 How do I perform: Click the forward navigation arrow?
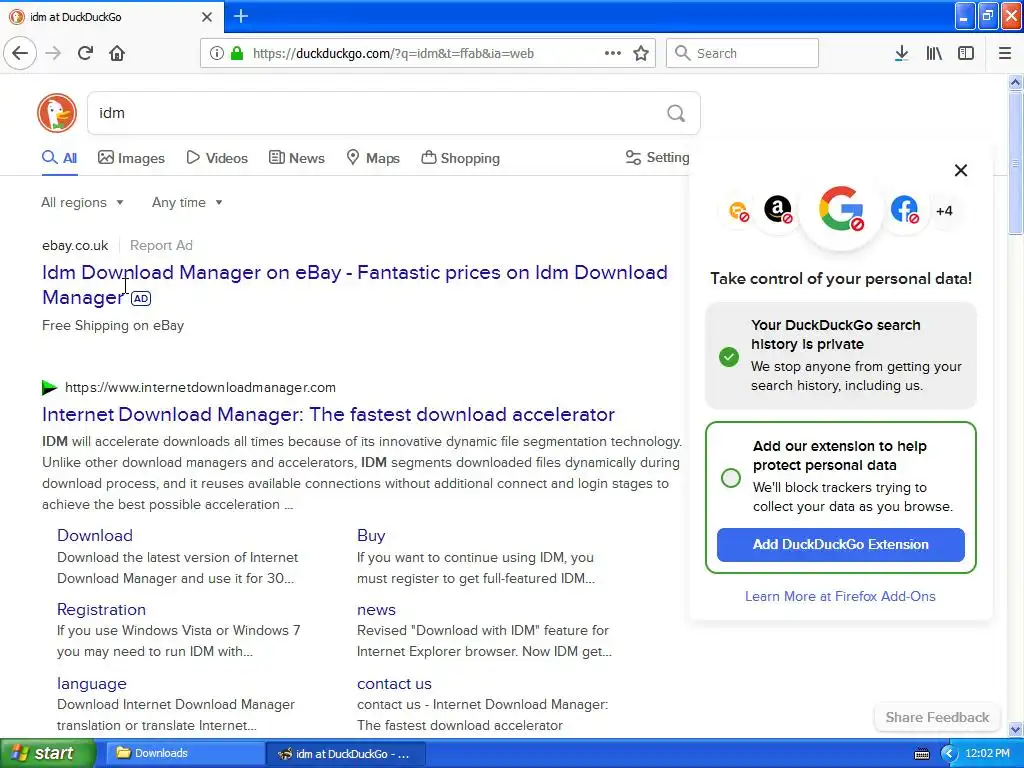(53, 53)
